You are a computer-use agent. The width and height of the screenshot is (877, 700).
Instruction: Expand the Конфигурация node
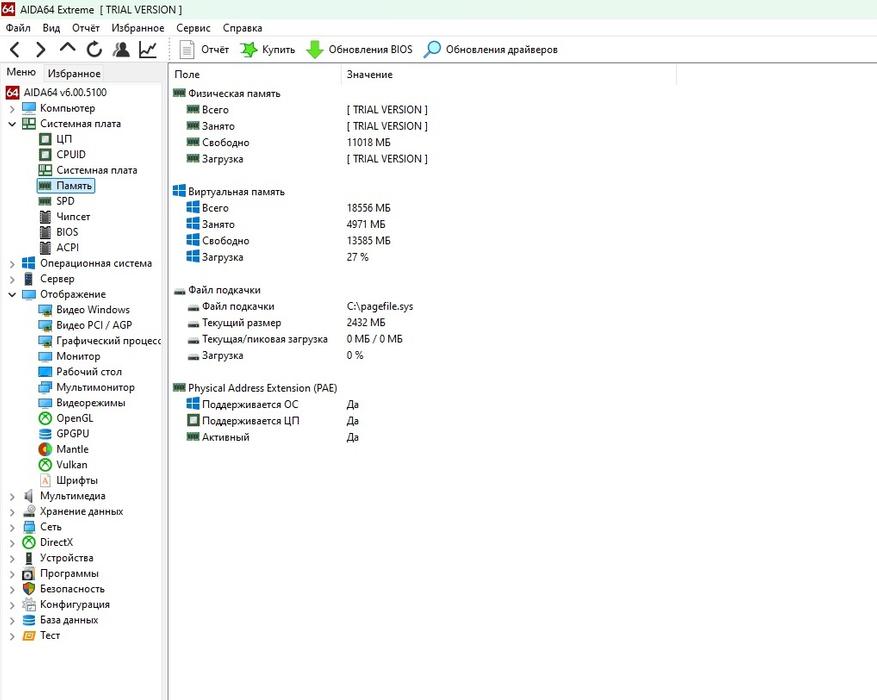(12, 604)
